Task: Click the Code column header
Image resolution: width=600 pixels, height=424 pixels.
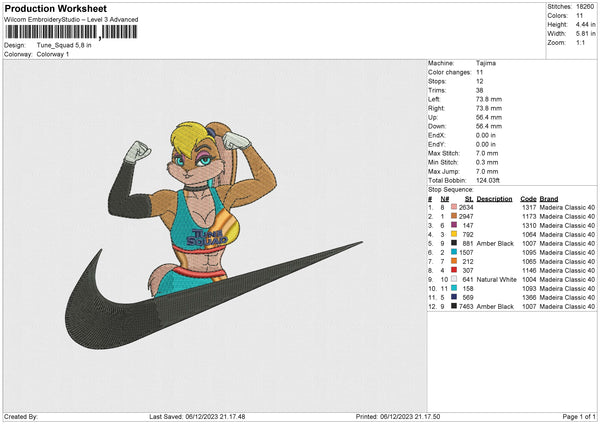Action: click(528, 197)
